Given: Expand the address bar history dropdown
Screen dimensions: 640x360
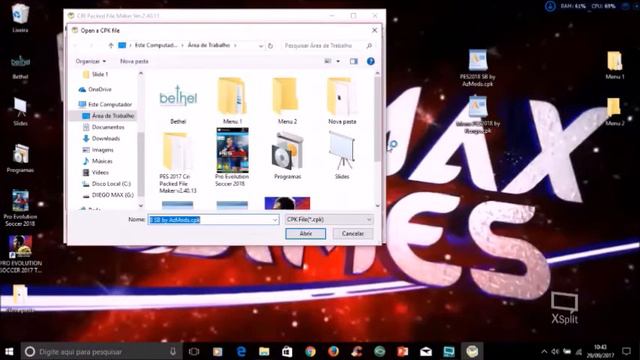Looking at the screenshot, I should pos(261,46).
